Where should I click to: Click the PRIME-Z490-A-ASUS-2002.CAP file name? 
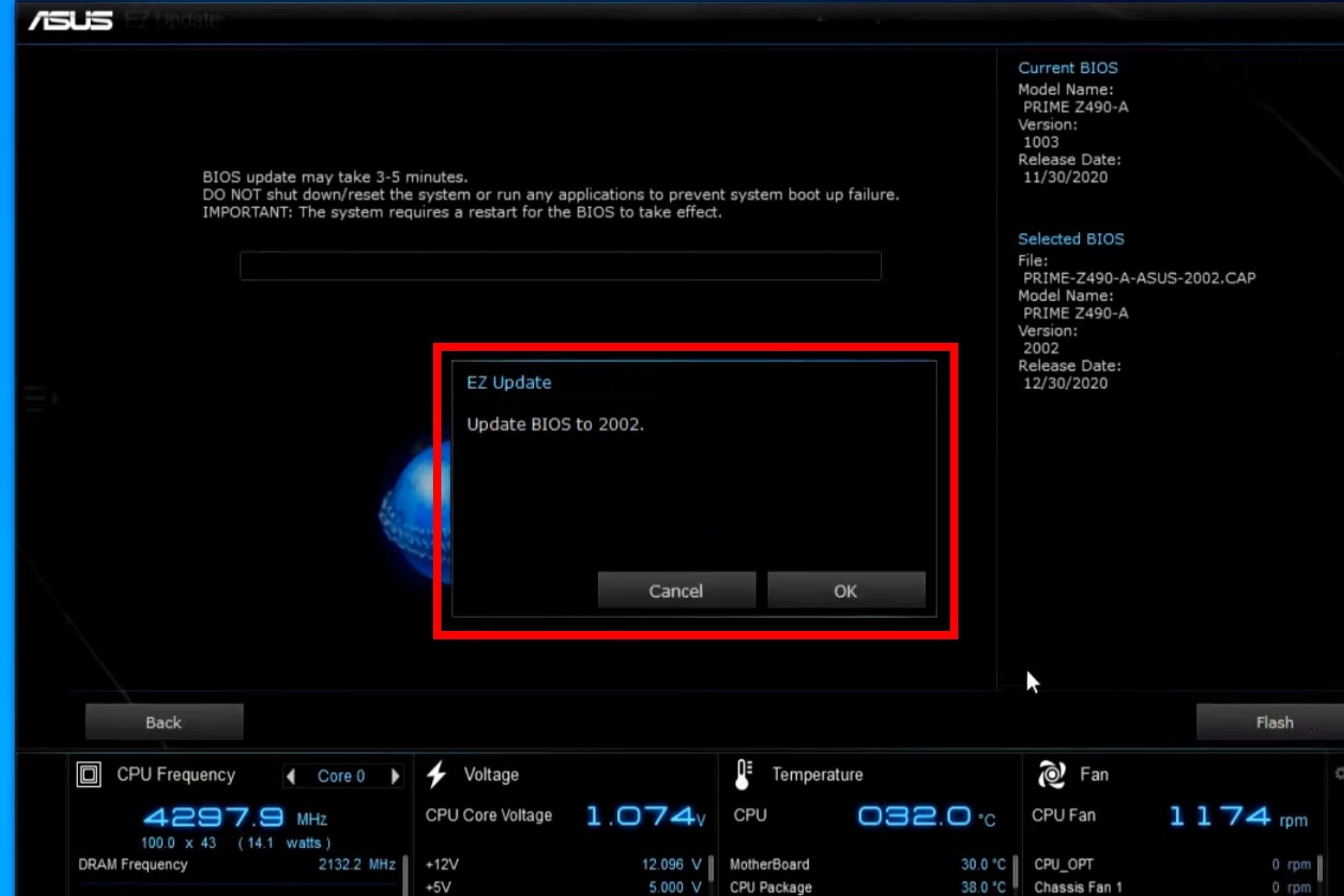[x=1139, y=278]
